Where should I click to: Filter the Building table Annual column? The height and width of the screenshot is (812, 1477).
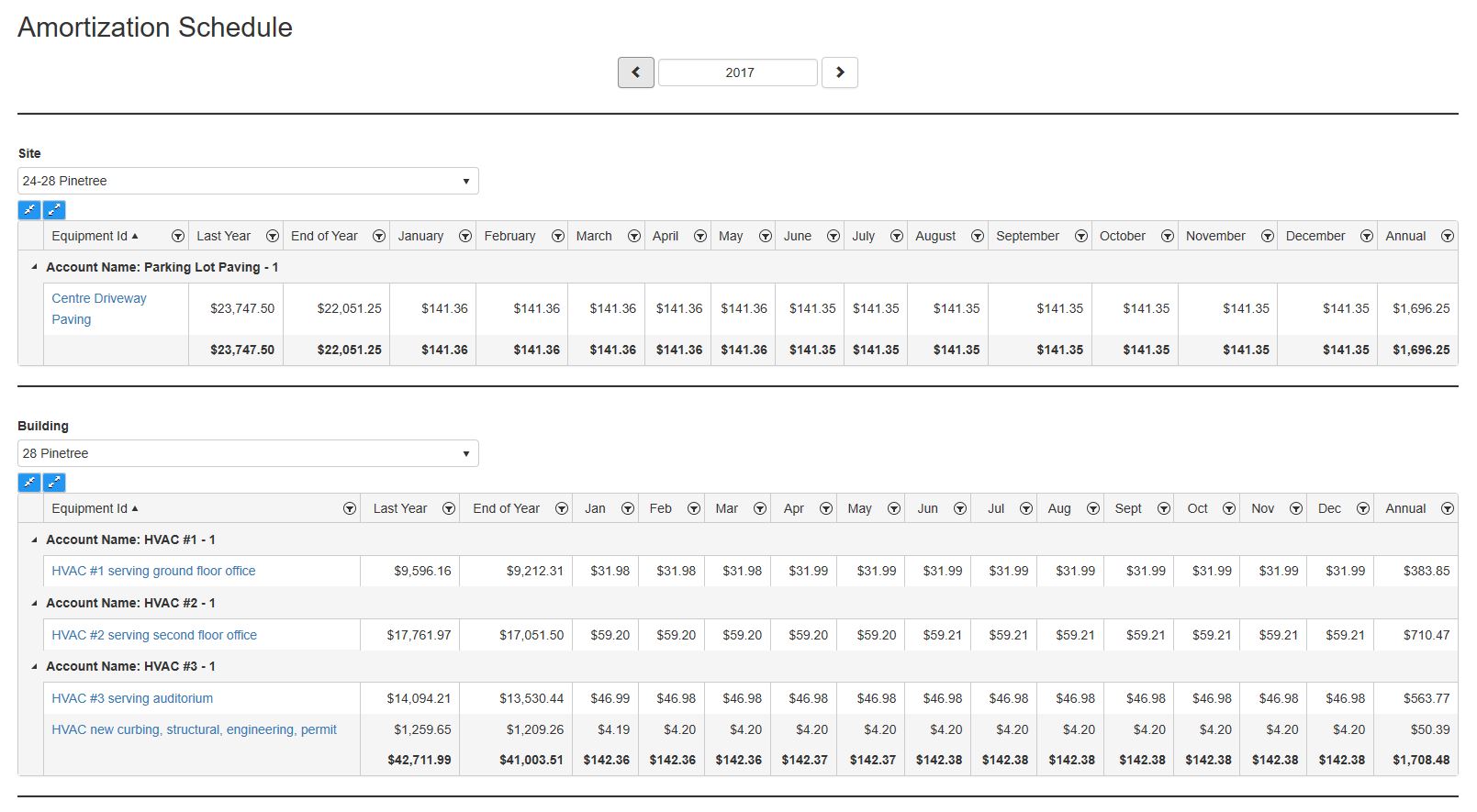[1448, 508]
